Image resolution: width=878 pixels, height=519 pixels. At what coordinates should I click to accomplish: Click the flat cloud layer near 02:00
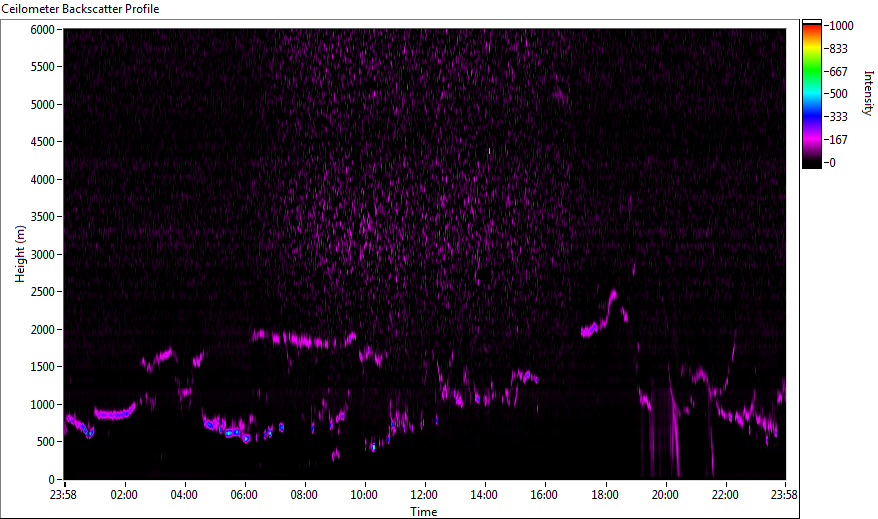[115, 413]
